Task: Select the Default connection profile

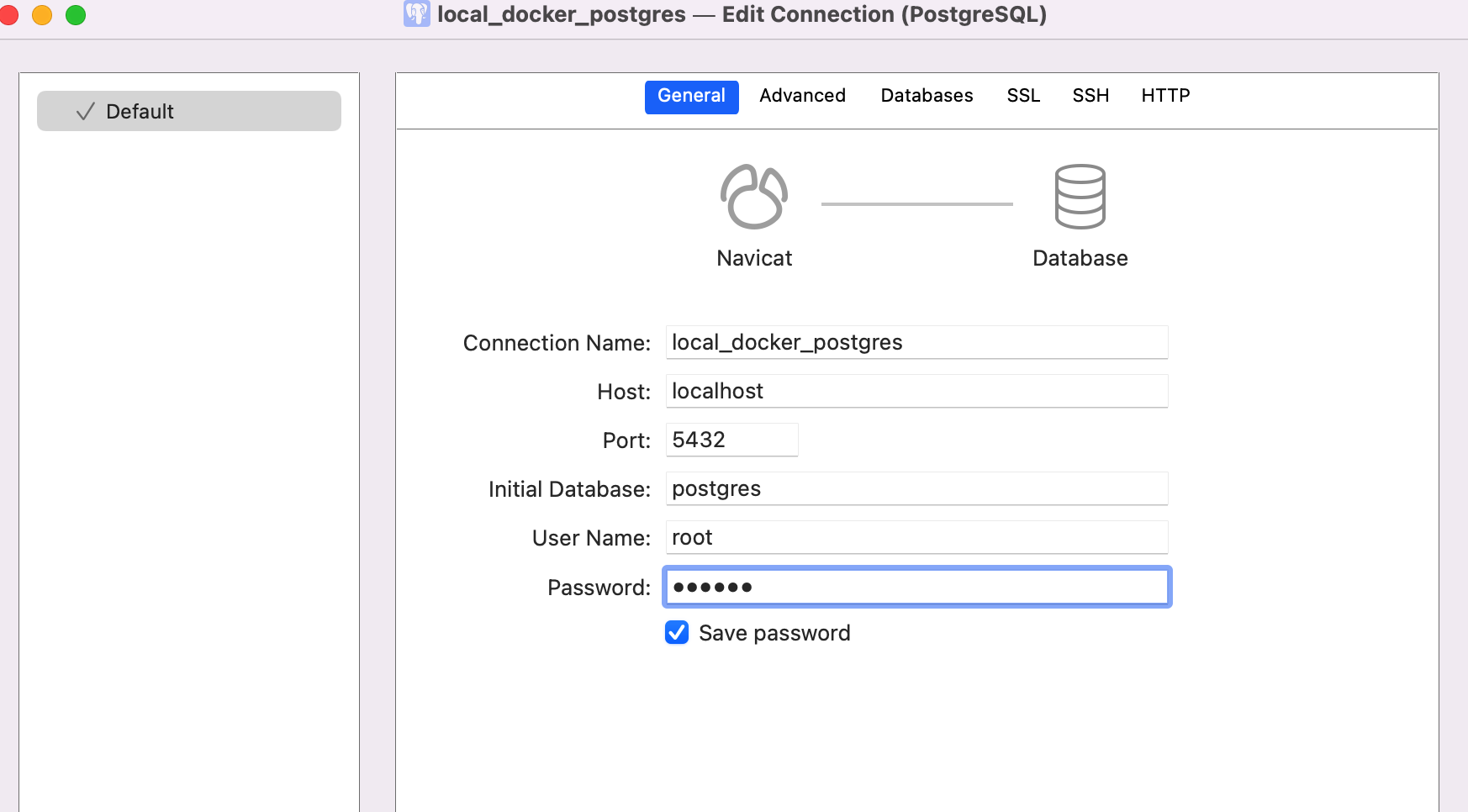Action: (x=188, y=110)
